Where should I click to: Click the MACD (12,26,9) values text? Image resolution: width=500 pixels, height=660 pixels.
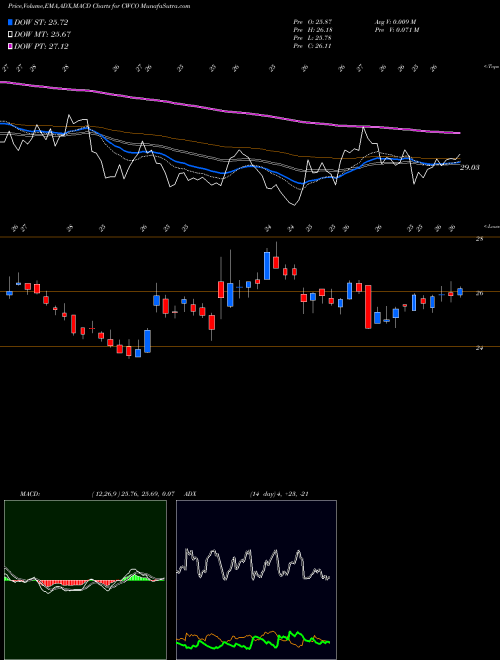[133, 494]
